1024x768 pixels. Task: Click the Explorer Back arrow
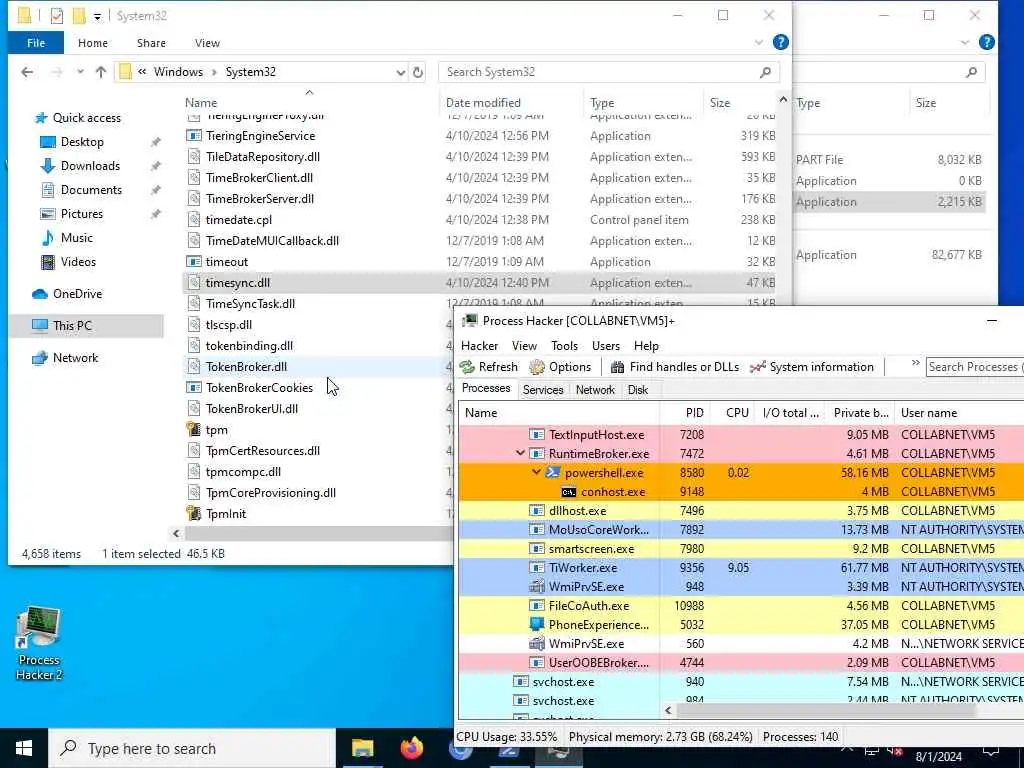tap(27, 72)
